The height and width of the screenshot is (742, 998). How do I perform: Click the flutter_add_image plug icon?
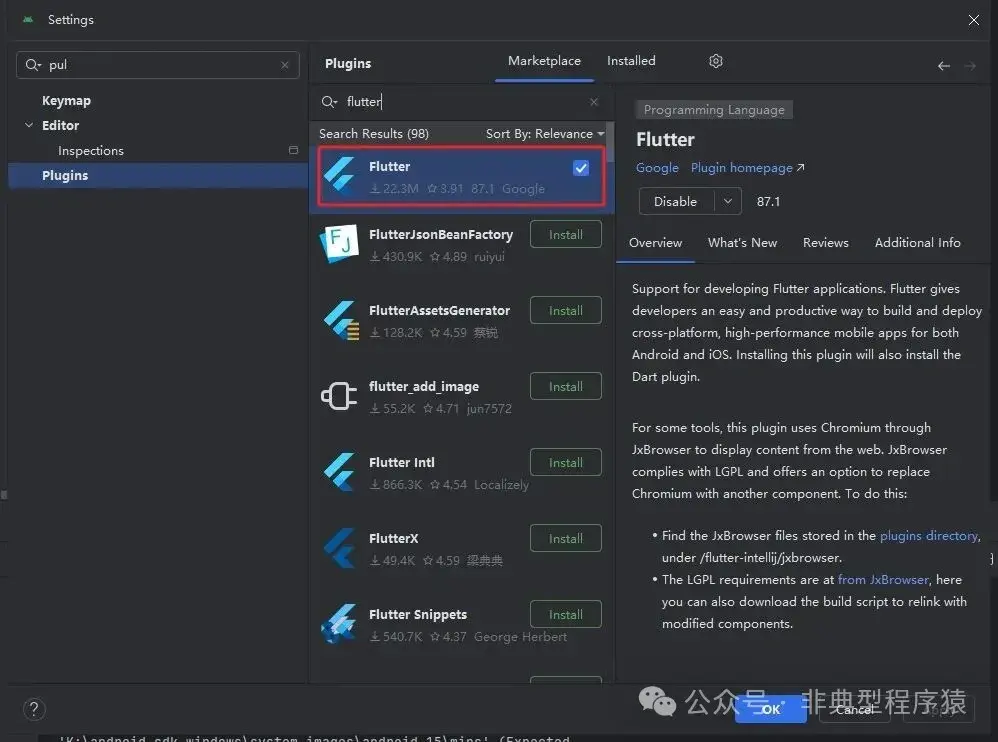pos(339,396)
